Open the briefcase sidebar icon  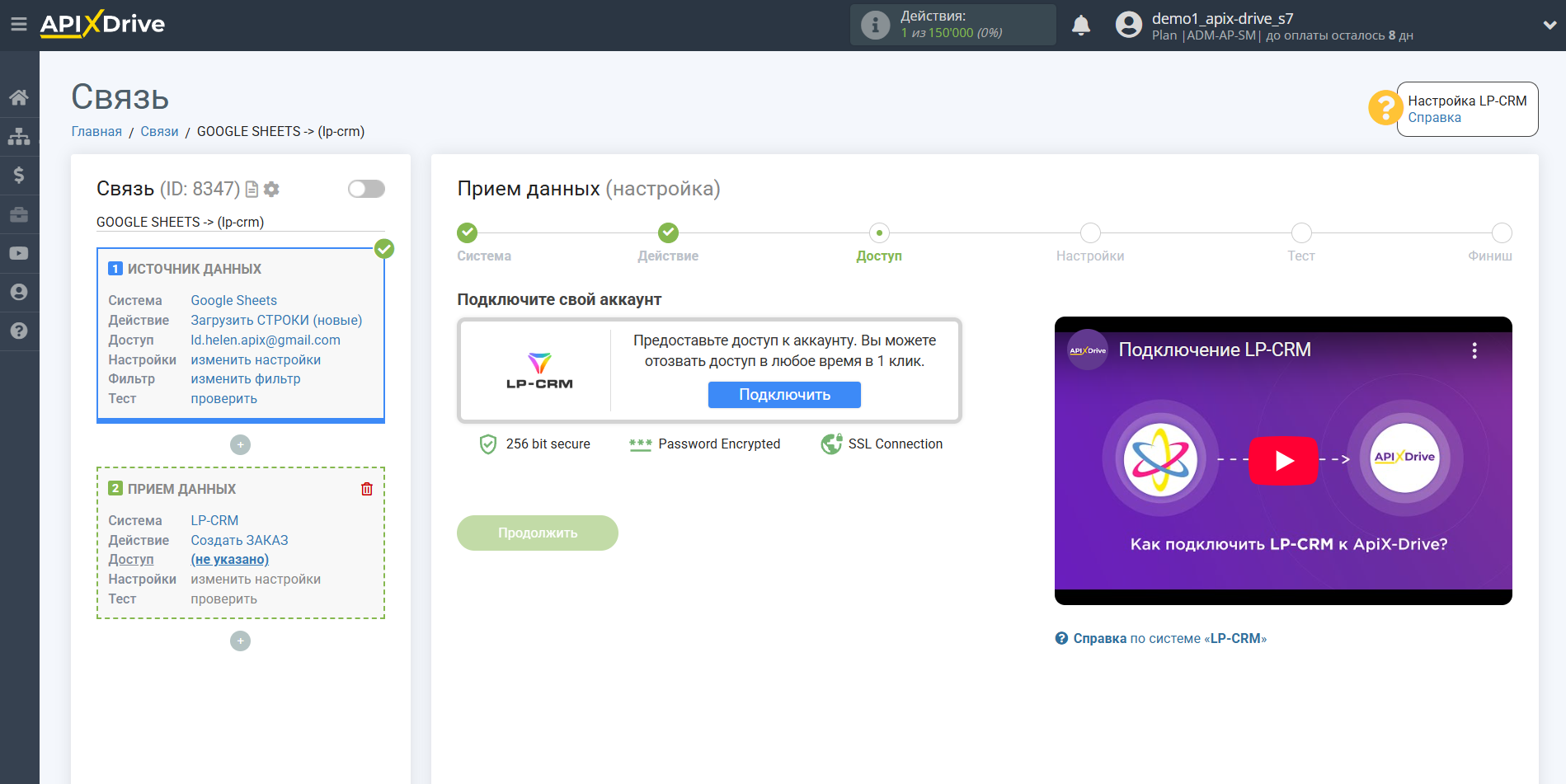pyautogui.click(x=19, y=214)
